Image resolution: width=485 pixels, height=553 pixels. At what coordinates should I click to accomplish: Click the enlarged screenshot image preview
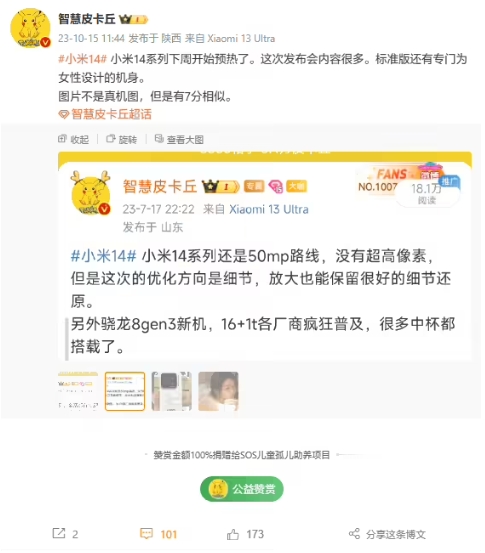pos(265,256)
